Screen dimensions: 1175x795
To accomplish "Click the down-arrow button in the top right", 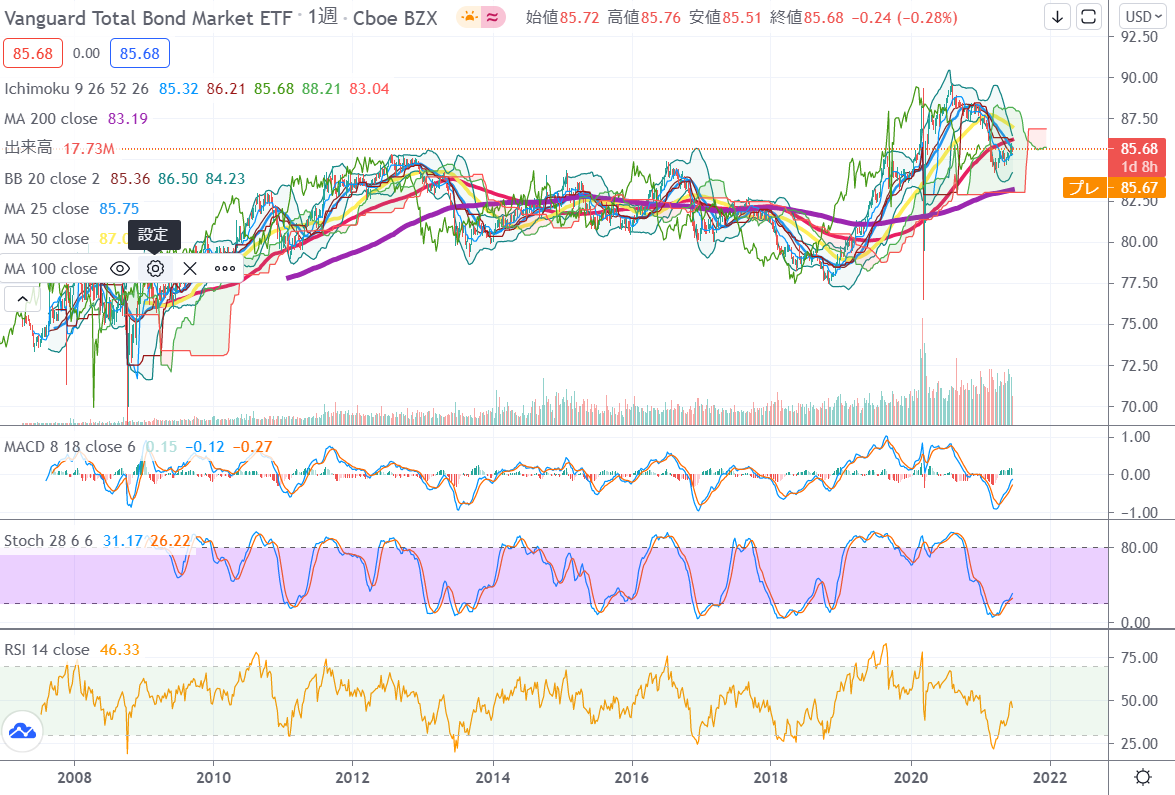I will tap(1057, 16).
